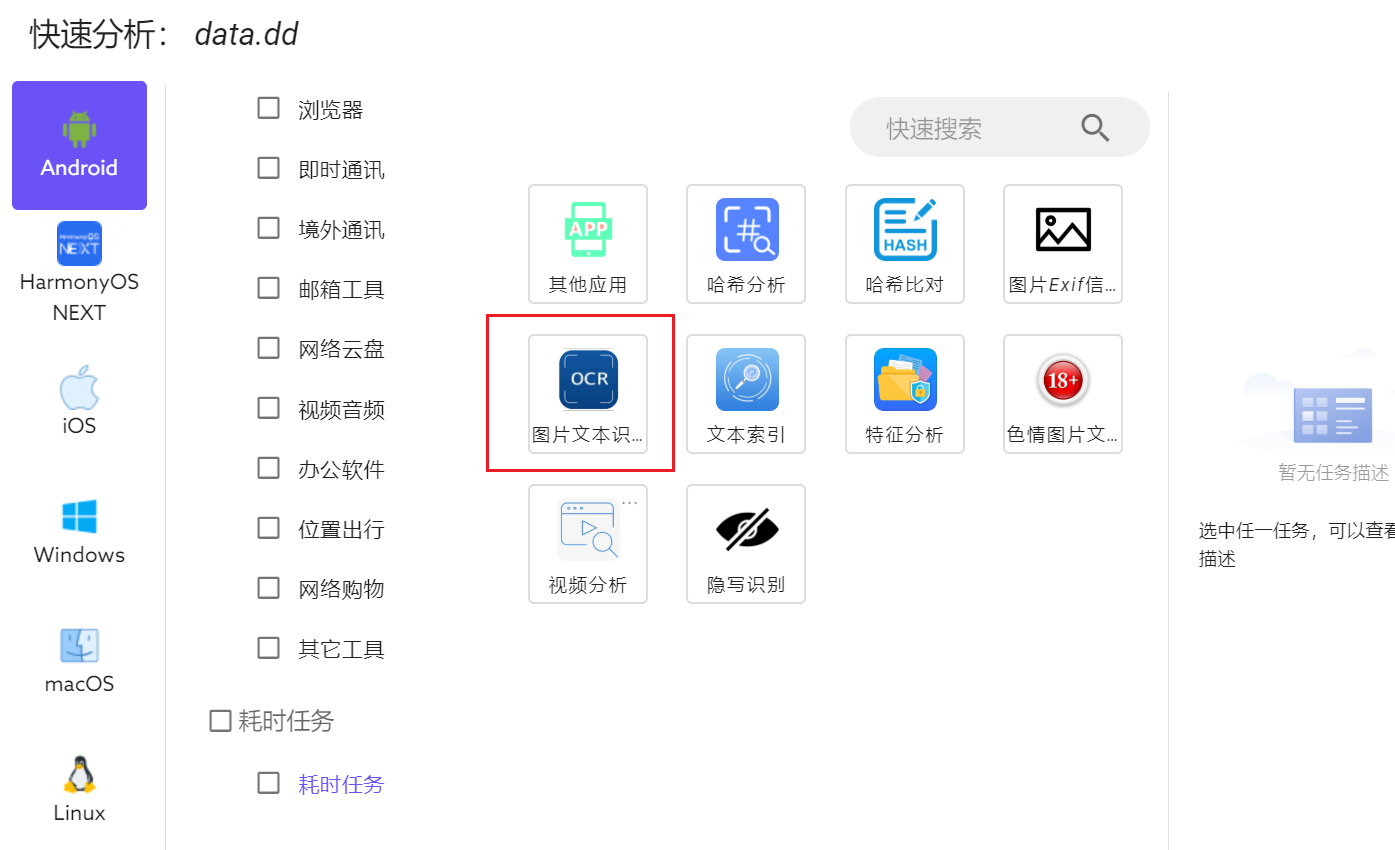Choose the 特征分析 folder tile

pyautogui.click(x=905, y=394)
